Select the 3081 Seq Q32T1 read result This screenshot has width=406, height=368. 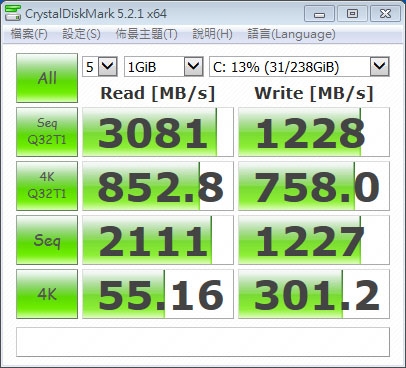tap(158, 132)
